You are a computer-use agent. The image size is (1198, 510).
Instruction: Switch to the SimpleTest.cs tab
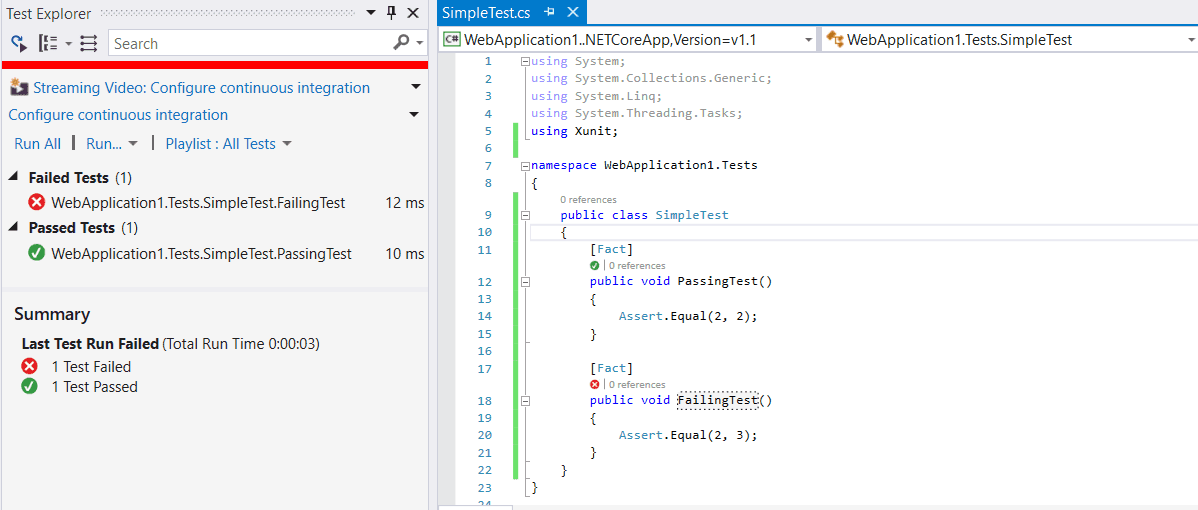(485, 12)
